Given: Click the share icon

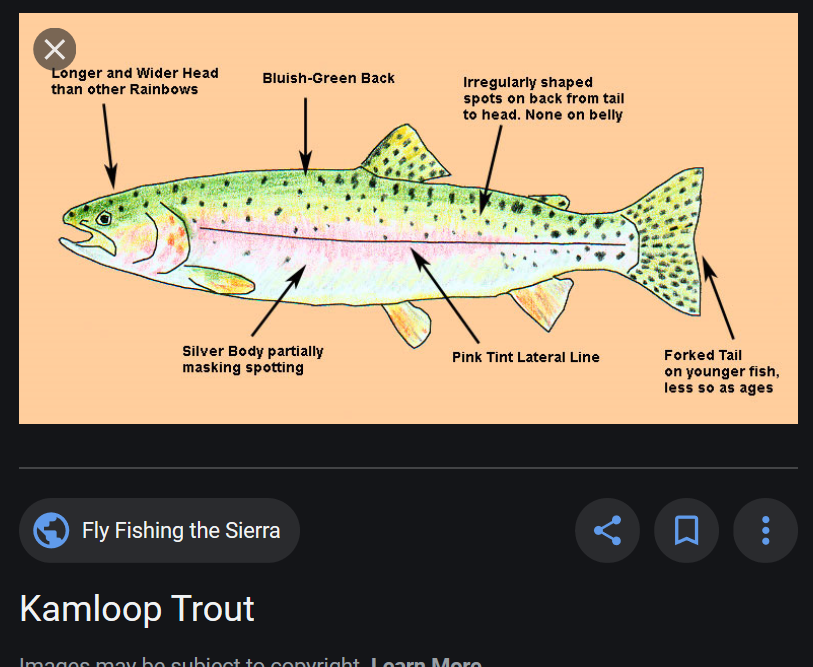Looking at the screenshot, I should (607, 530).
